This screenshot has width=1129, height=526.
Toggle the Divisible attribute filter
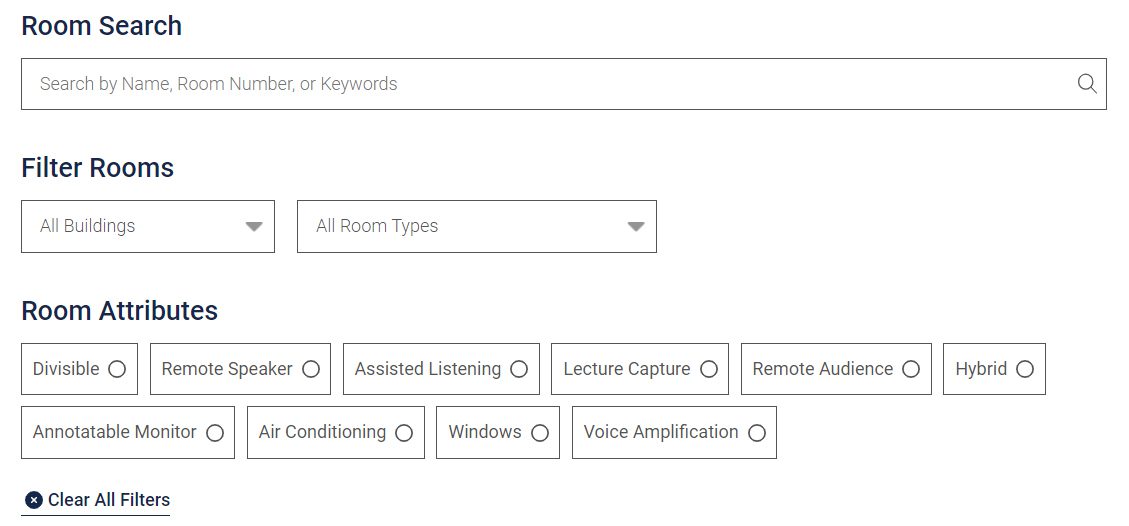pyautogui.click(x=79, y=369)
